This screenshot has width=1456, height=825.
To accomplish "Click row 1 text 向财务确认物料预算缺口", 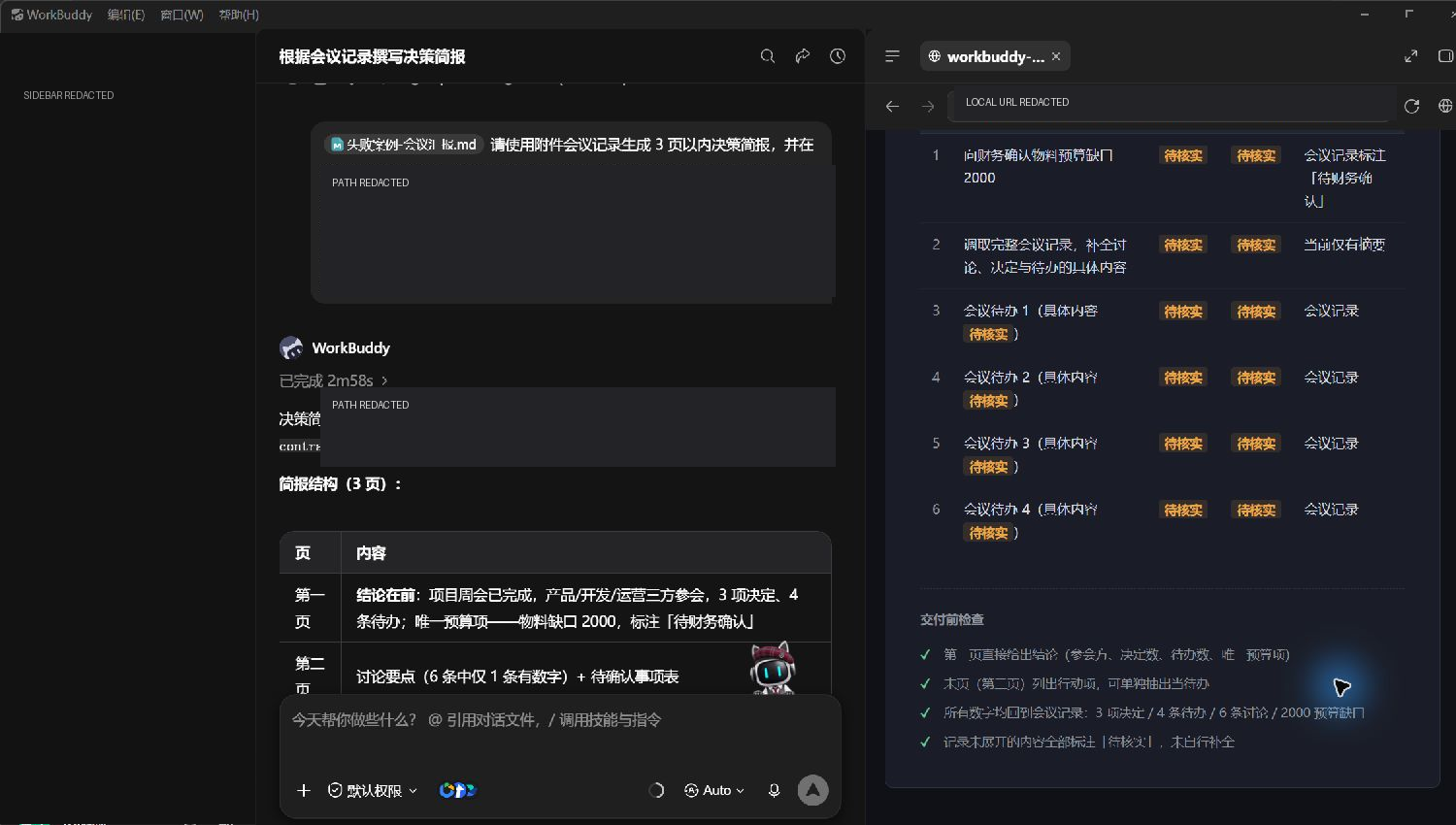I will click(1038, 155).
